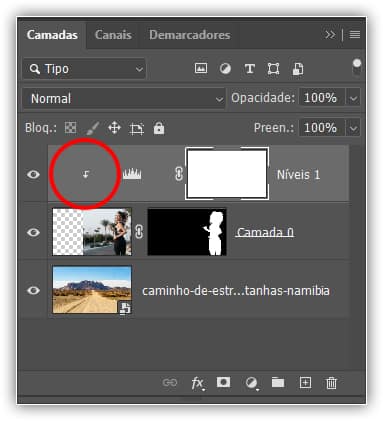The width and height of the screenshot is (383, 421).
Task: Open the Preen. fill slider arrow
Action: point(353,128)
